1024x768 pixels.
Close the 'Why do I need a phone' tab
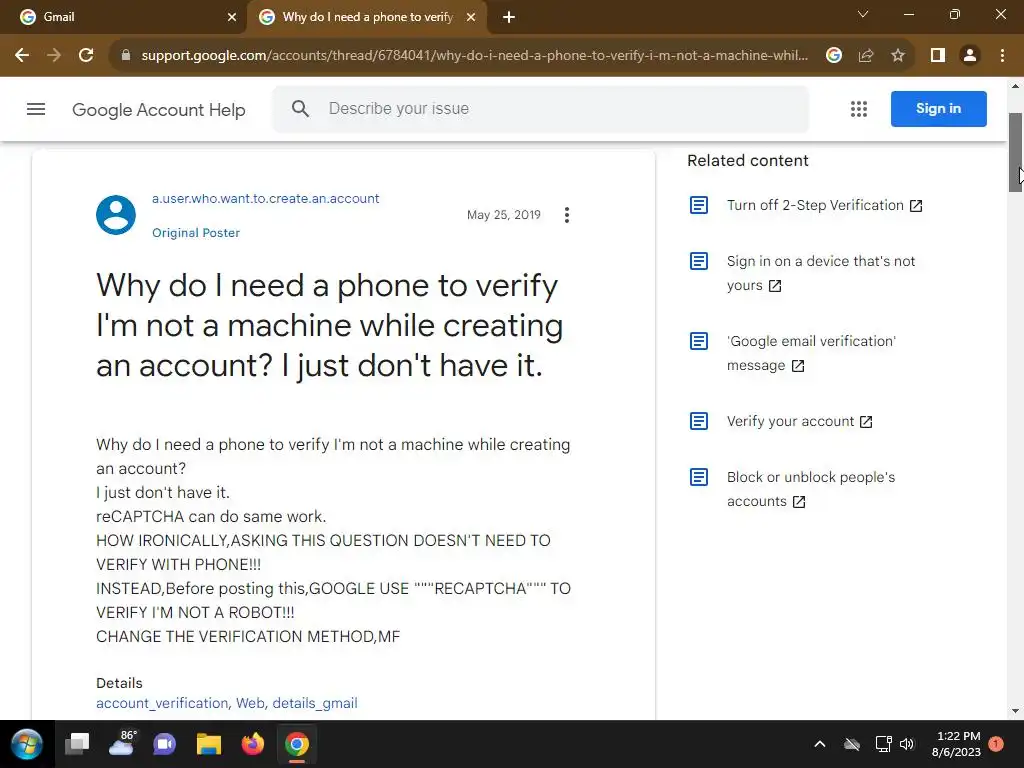click(x=471, y=17)
